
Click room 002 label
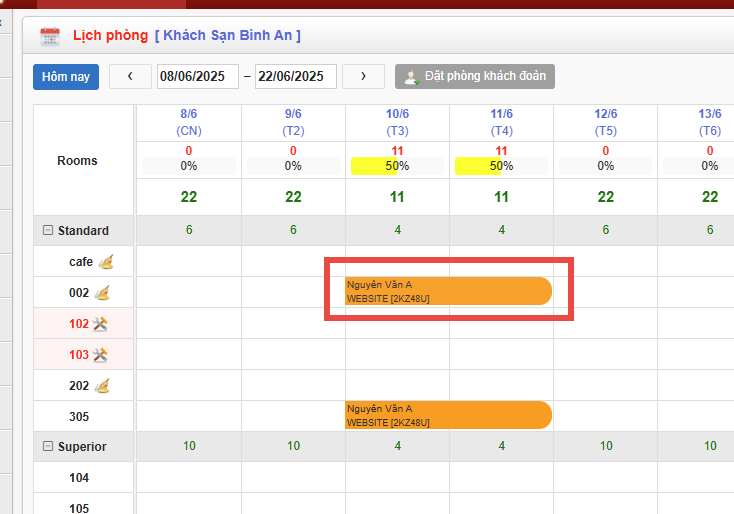tap(79, 293)
